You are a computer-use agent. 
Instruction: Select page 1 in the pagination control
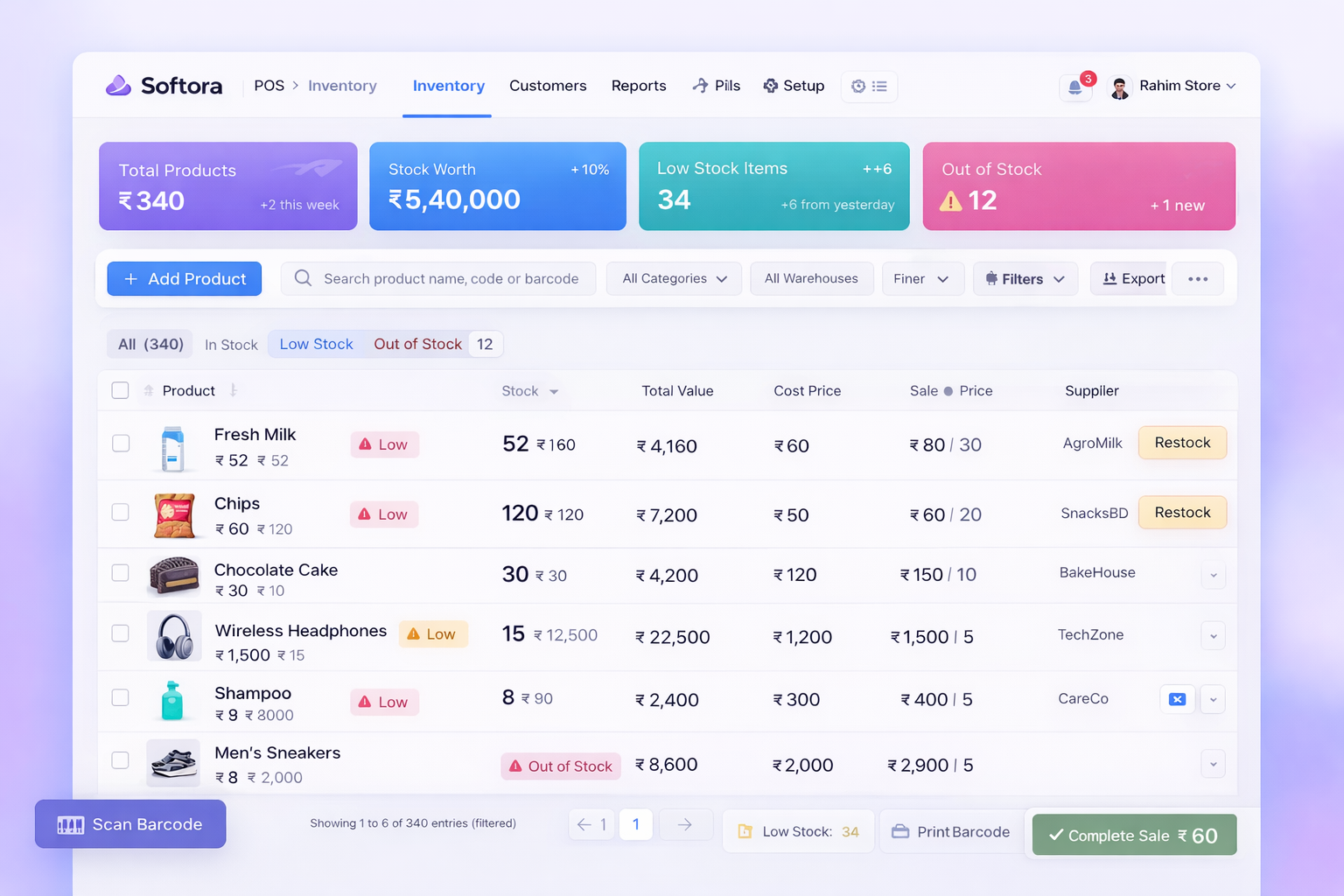636,823
